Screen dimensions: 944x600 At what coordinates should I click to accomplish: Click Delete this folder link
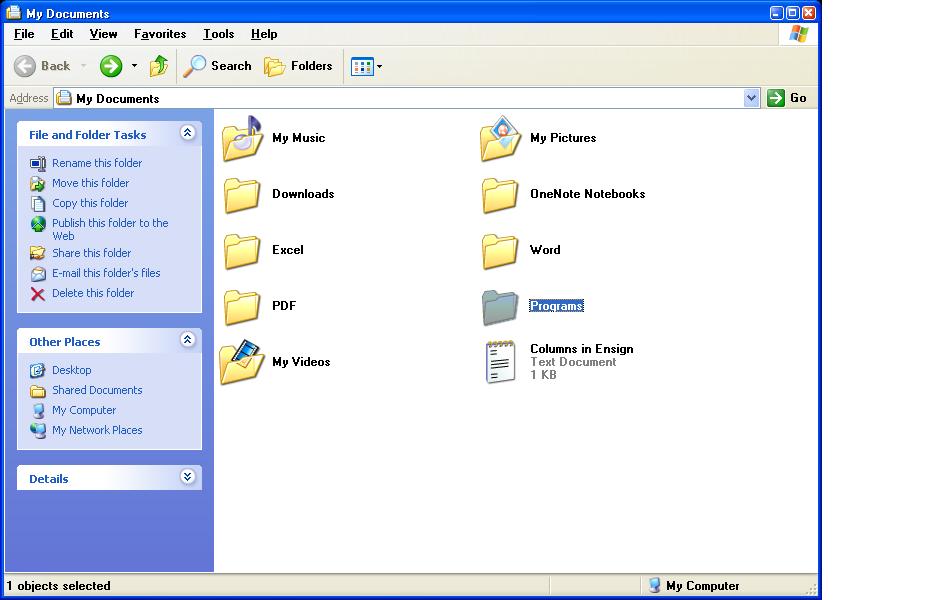click(93, 293)
